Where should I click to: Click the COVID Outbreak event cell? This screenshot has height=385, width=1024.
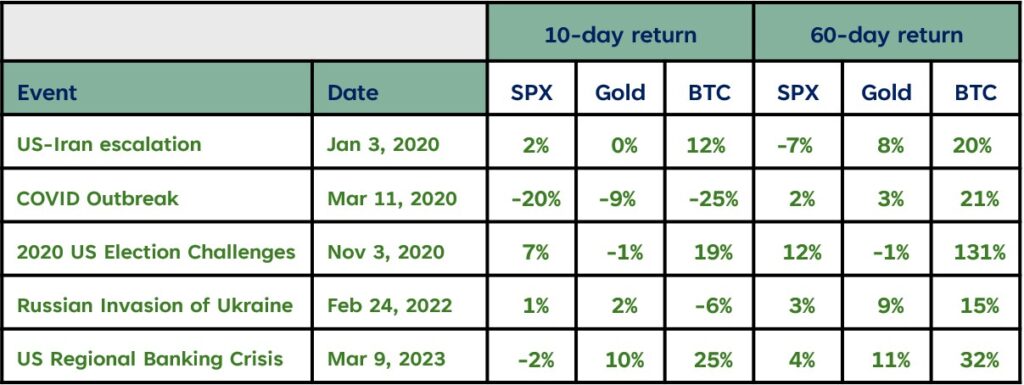tap(157, 196)
